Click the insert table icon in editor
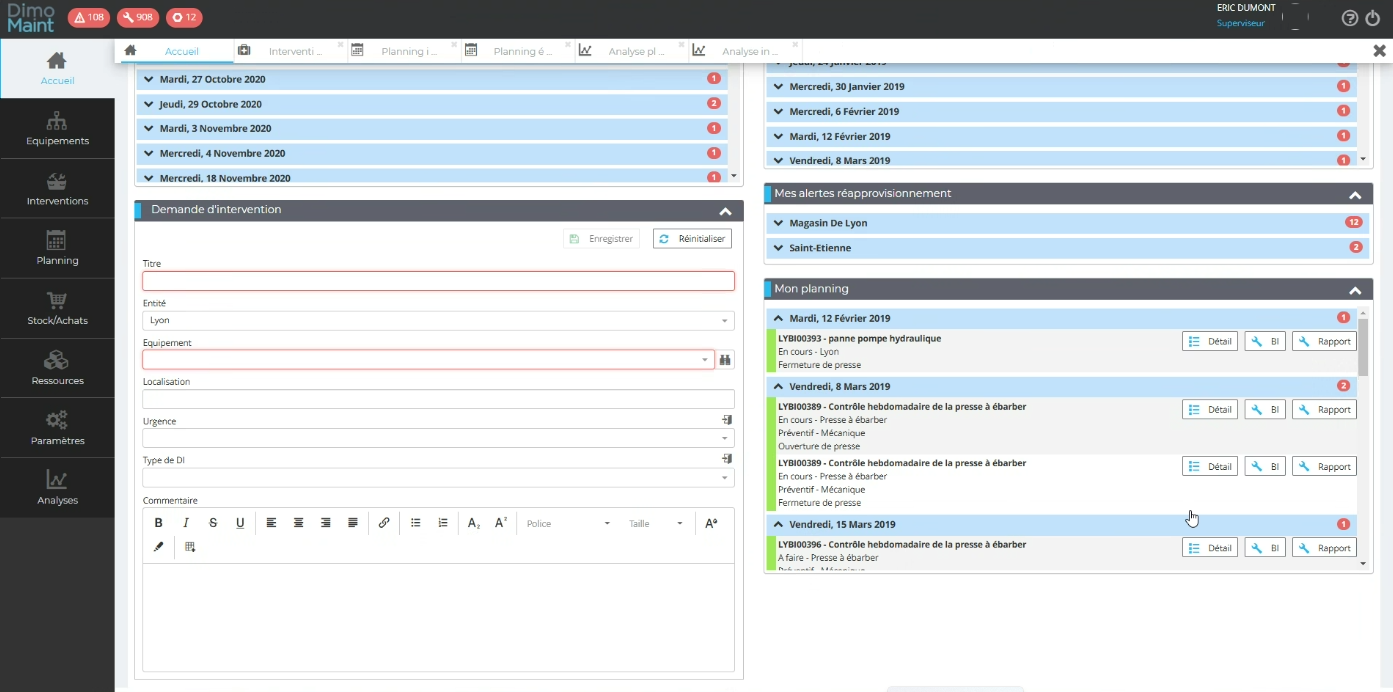 pyautogui.click(x=190, y=547)
